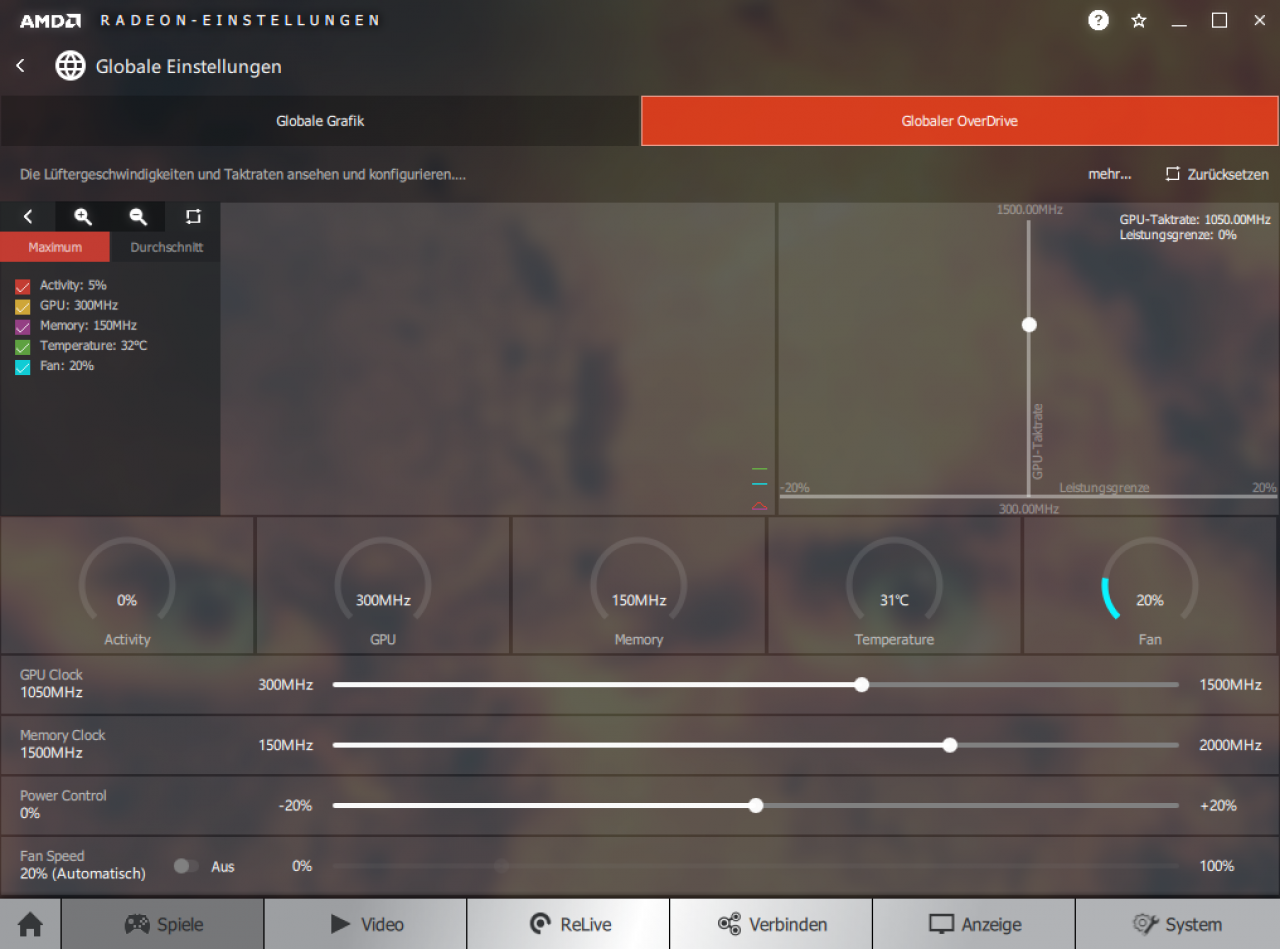Uncheck the Activity graph checkbox
Image resolution: width=1280 pixels, height=949 pixels.
(23, 286)
